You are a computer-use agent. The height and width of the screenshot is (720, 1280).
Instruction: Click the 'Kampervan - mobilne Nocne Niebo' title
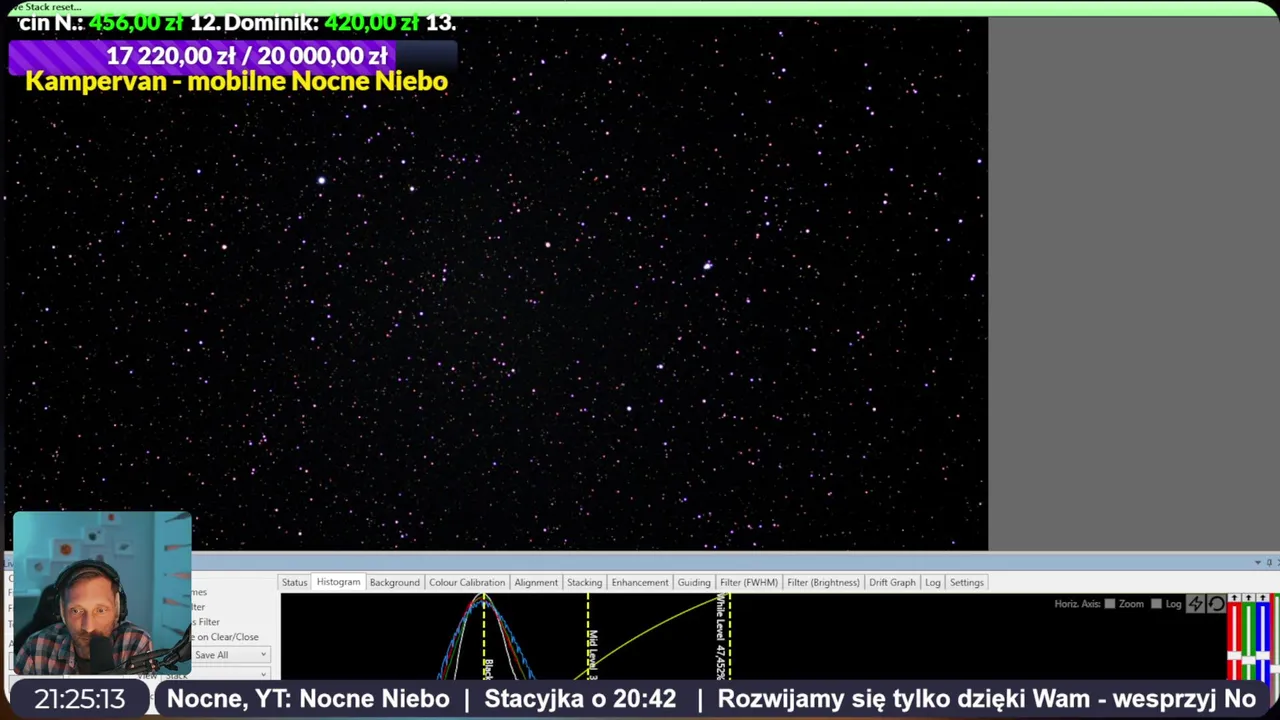point(237,81)
